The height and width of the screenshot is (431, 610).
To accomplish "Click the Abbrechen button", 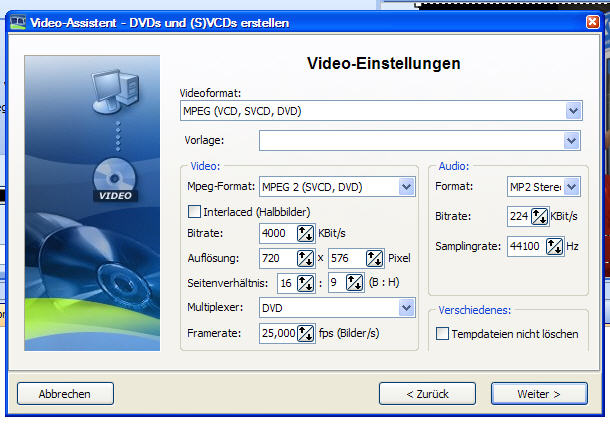I will point(65,394).
